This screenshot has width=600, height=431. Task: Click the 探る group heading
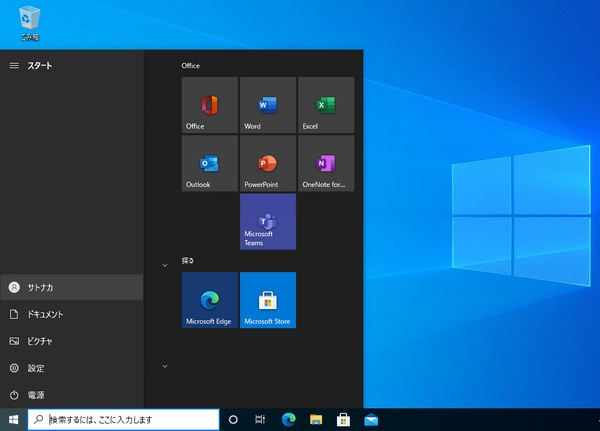point(188,261)
